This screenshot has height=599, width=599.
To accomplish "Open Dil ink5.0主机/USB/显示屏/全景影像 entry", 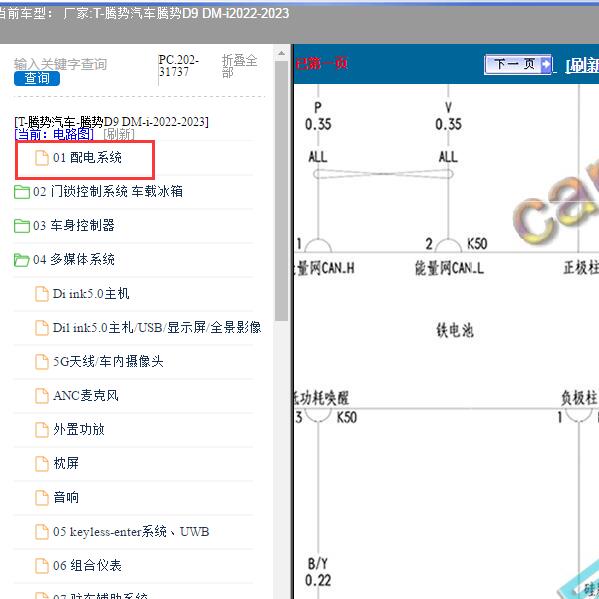I will [x=157, y=327].
